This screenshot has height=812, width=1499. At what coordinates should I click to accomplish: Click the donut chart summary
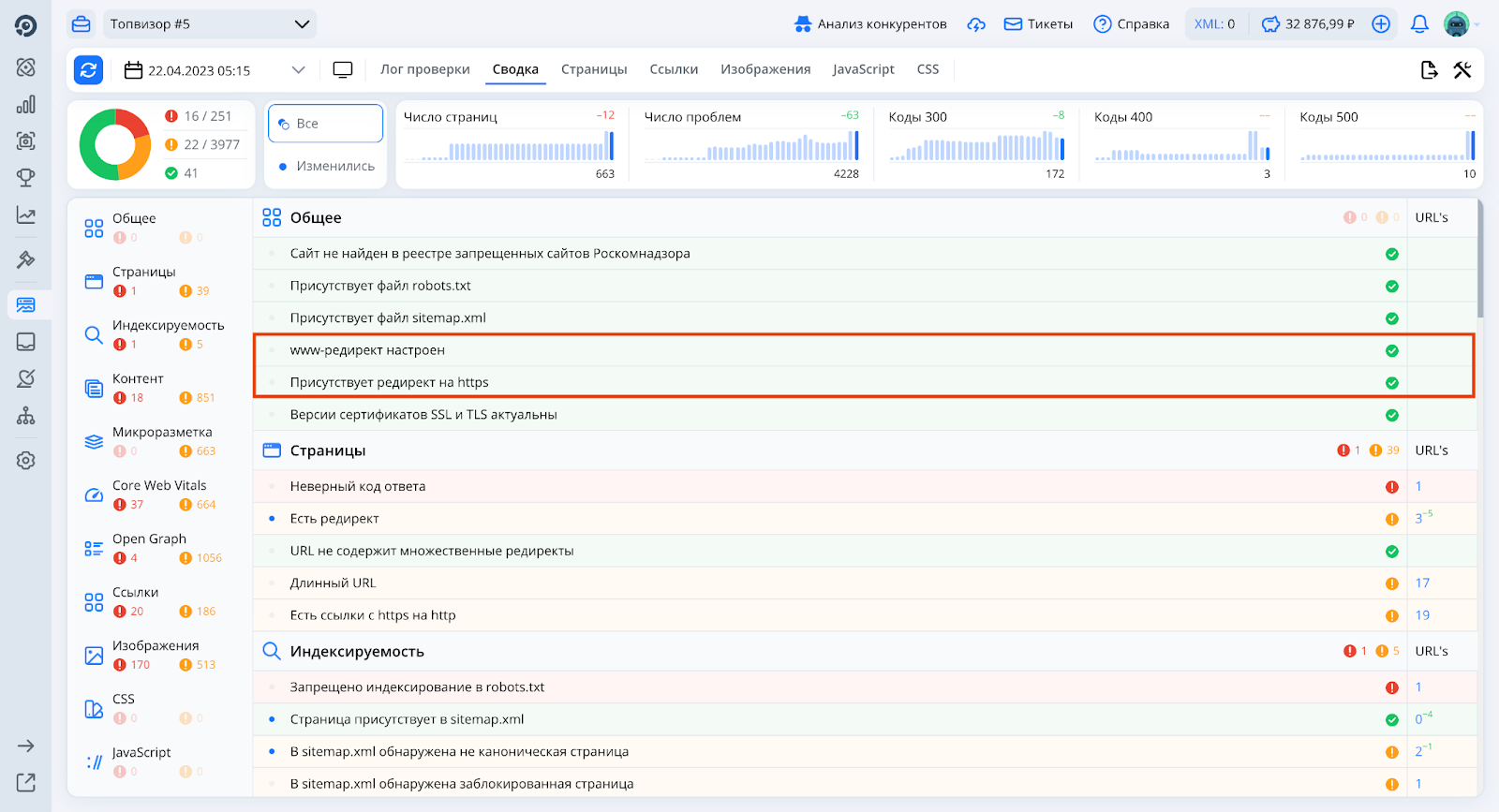pos(115,144)
